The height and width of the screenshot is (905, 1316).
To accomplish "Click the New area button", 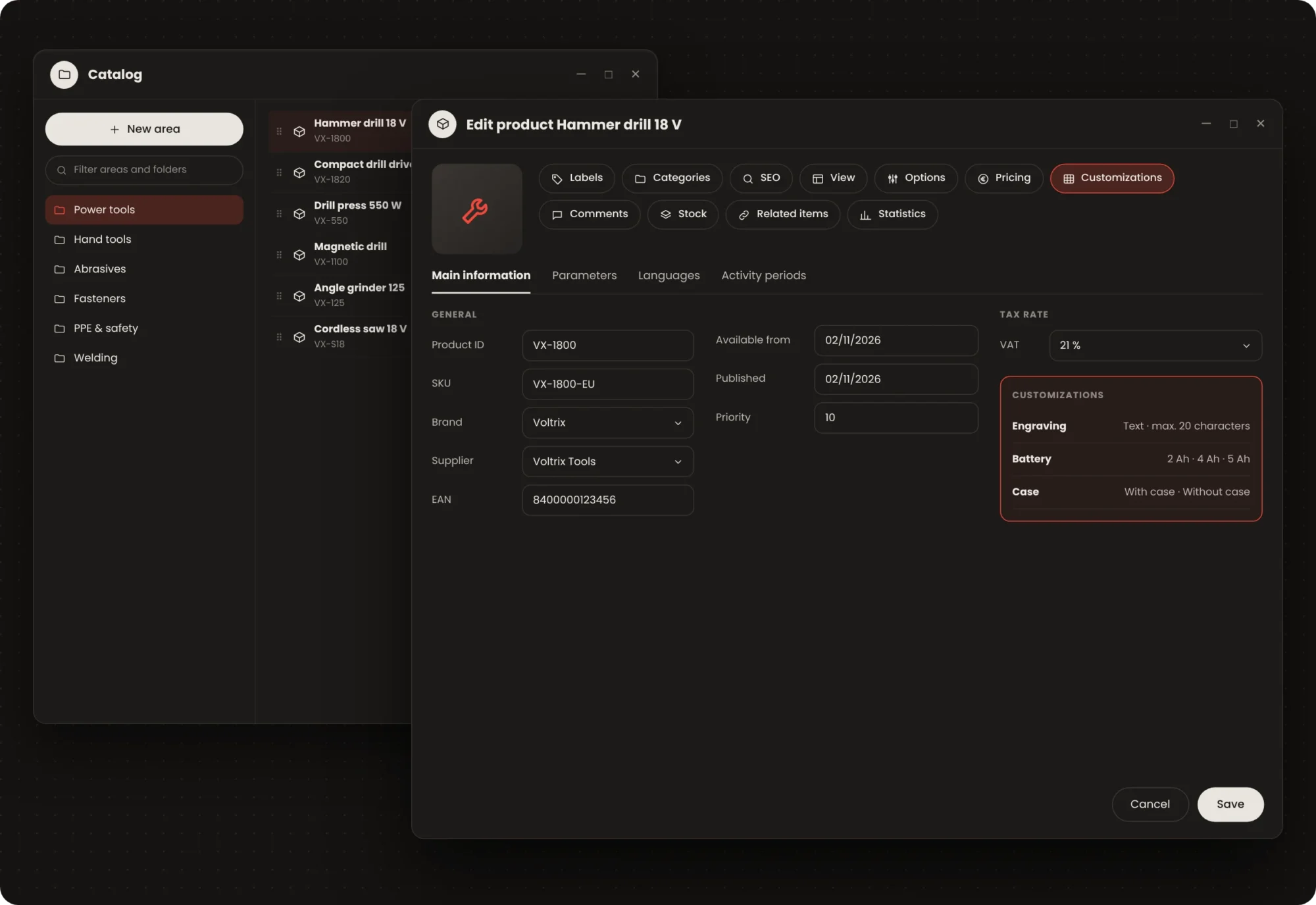I will (144, 129).
